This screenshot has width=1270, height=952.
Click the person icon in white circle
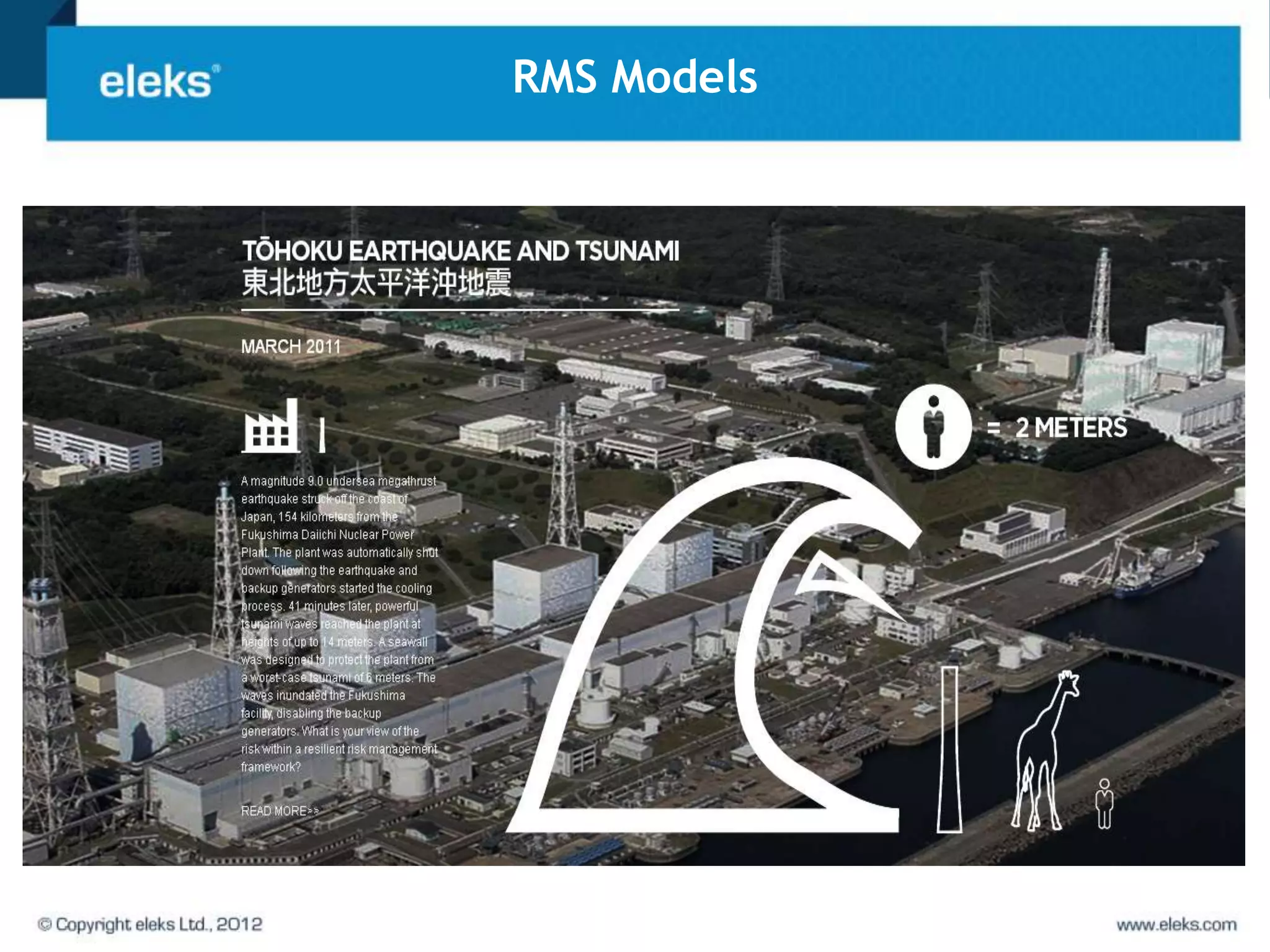[x=933, y=426]
